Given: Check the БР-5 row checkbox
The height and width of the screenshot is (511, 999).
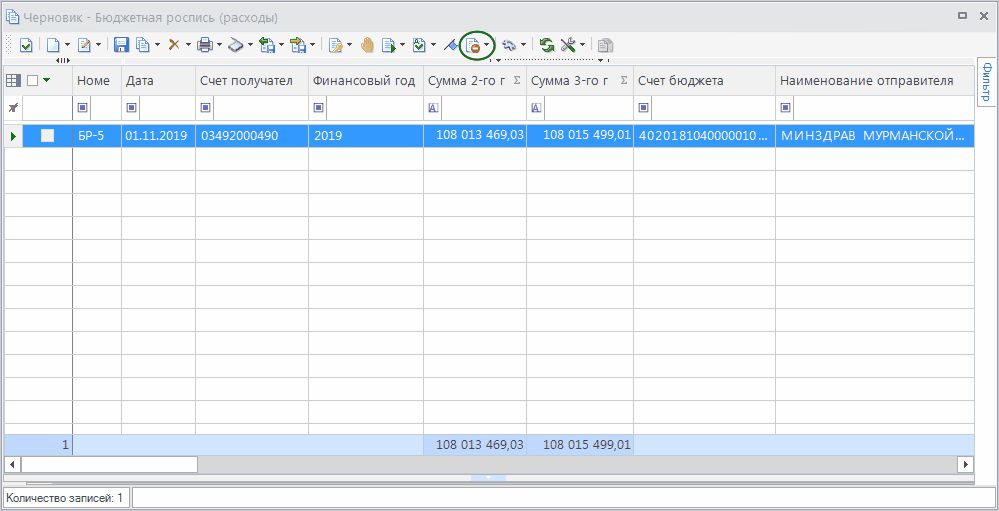Looking at the screenshot, I should pyautogui.click(x=47, y=136).
